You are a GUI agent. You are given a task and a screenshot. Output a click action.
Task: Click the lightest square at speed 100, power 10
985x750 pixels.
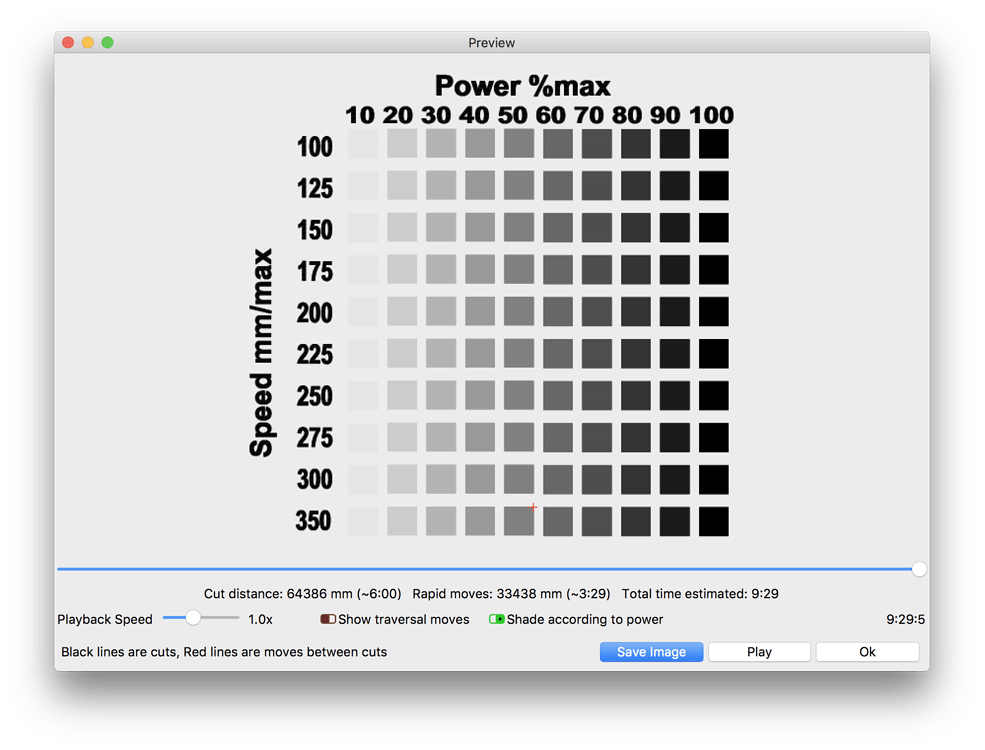tap(363, 144)
